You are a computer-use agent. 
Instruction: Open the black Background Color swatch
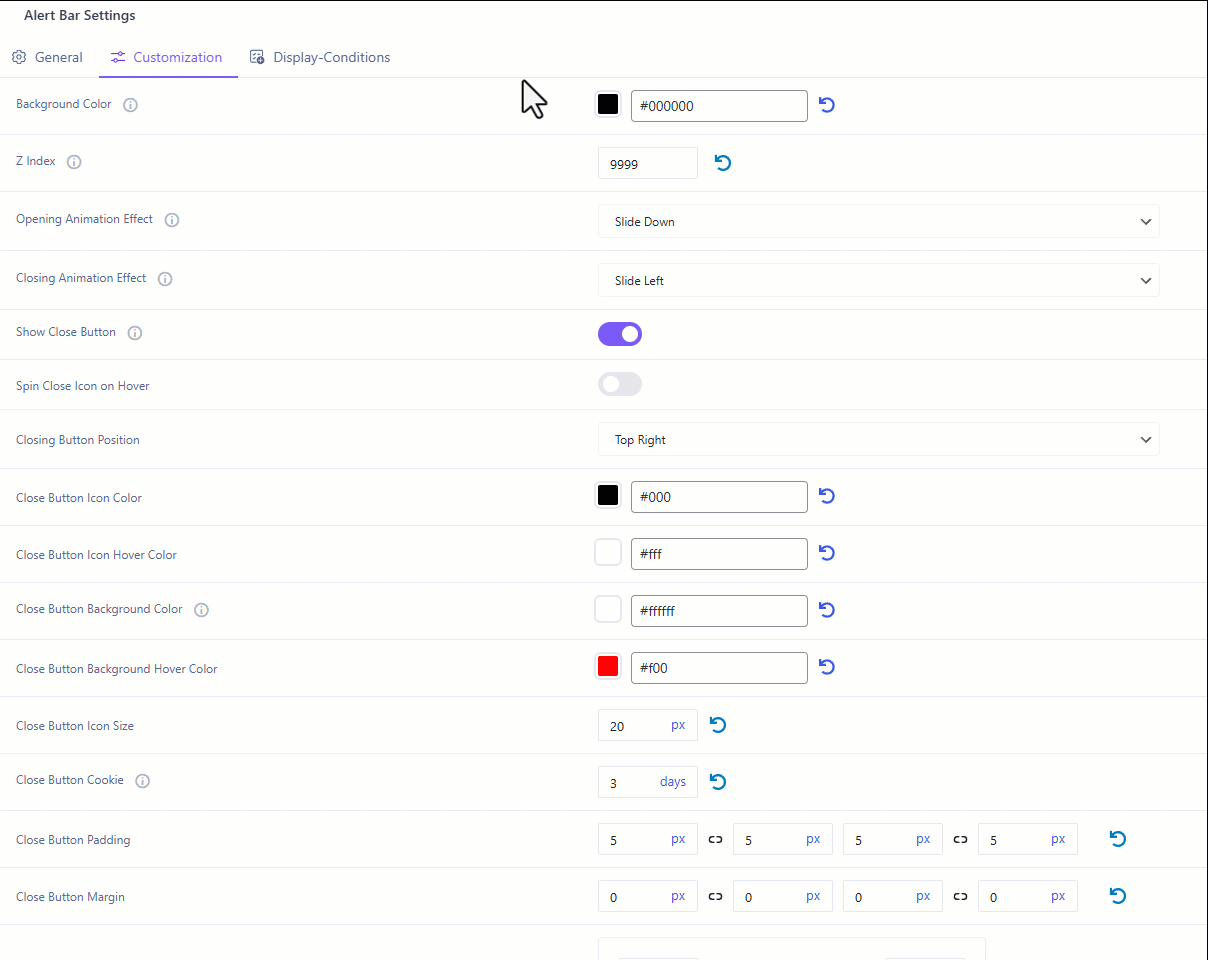click(x=608, y=105)
